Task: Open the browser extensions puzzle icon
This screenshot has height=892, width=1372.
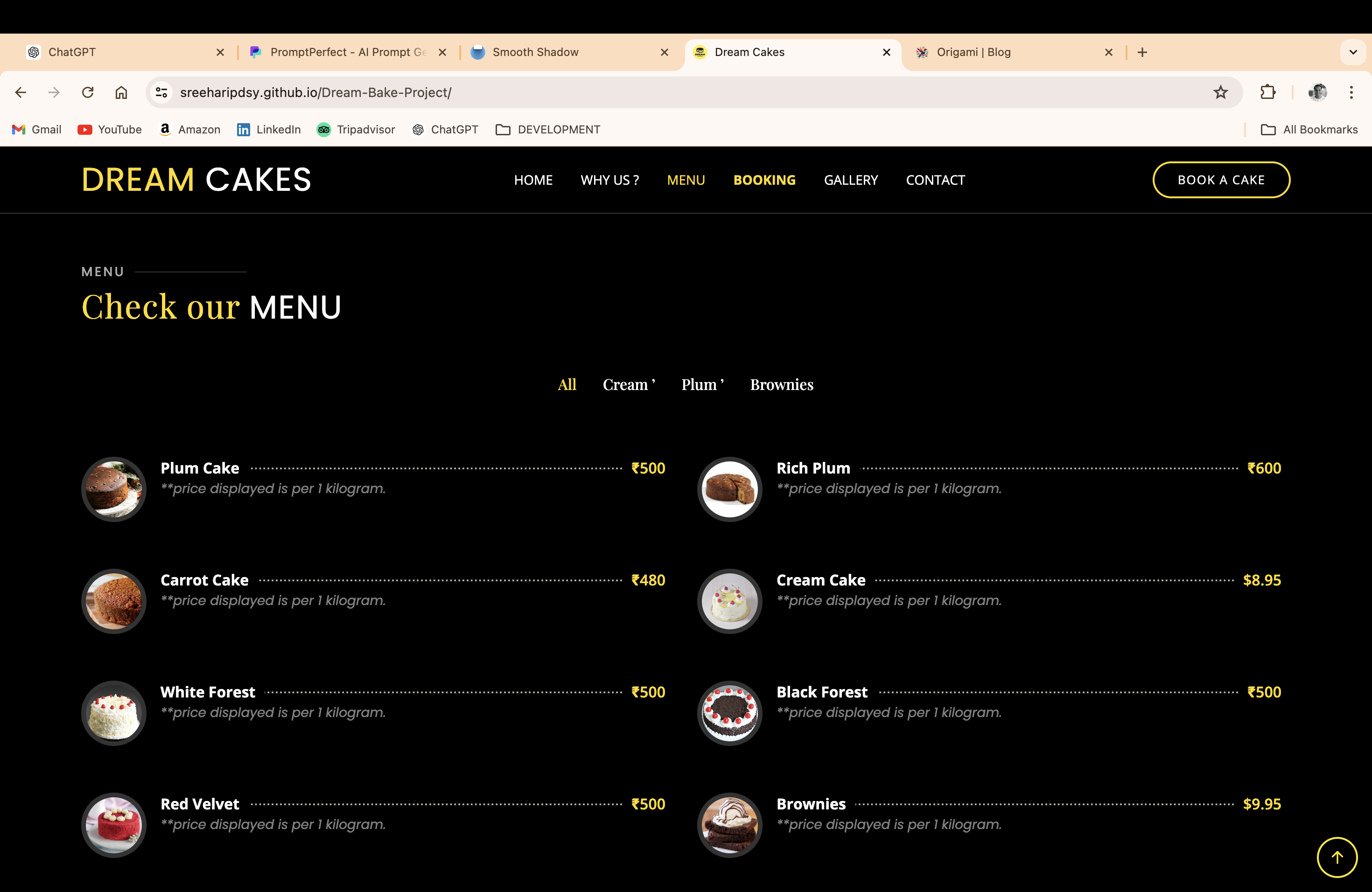Action: pos(1267,92)
